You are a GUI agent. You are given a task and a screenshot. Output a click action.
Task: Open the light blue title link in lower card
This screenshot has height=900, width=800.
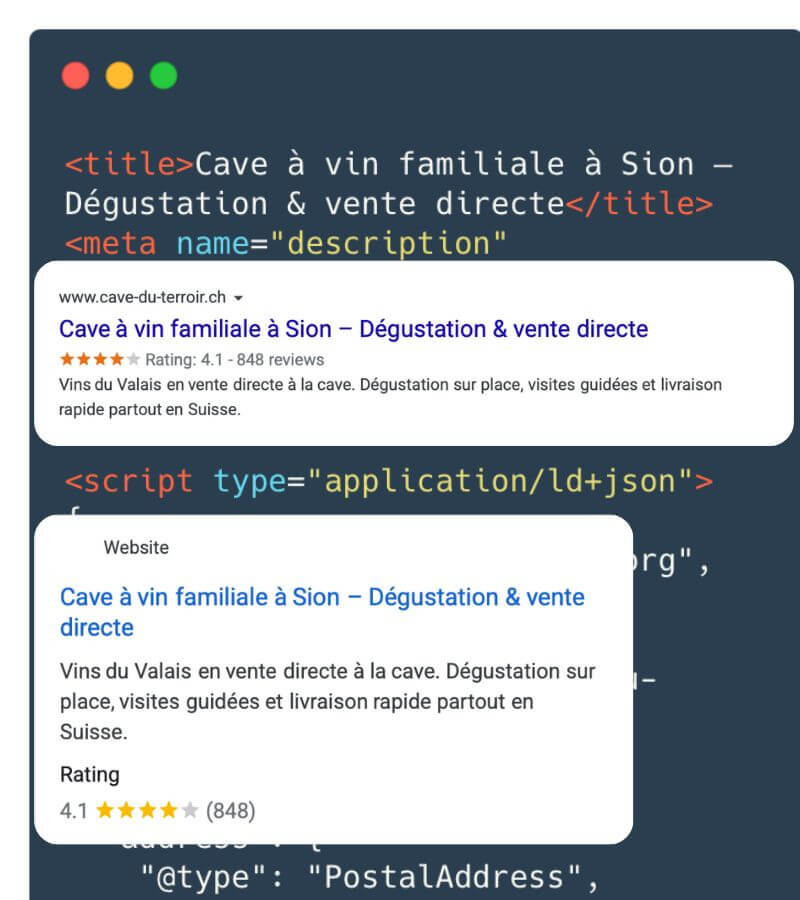pyautogui.click(x=322, y=612)
